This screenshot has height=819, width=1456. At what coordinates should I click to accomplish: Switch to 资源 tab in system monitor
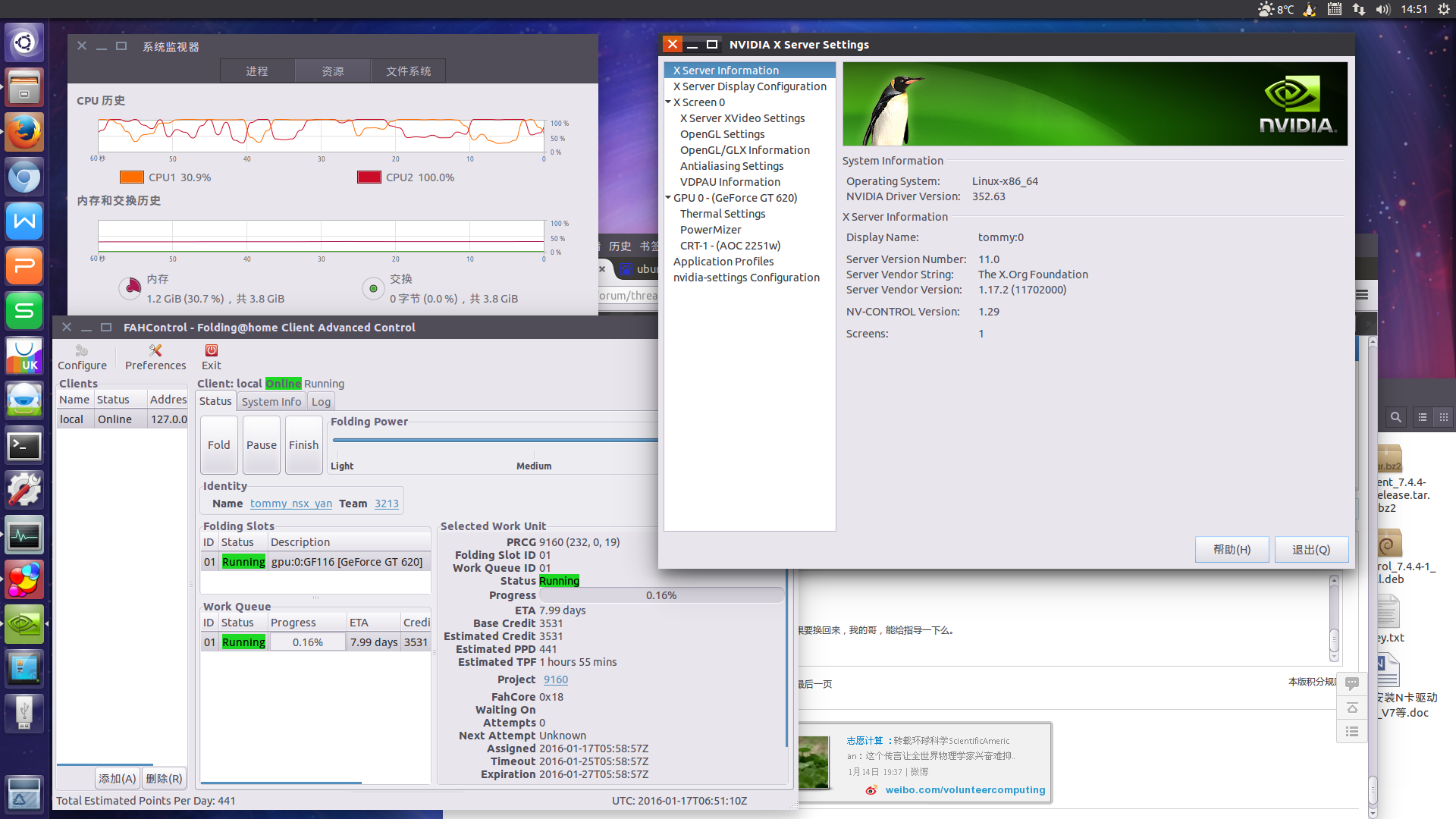pos(333,71)
